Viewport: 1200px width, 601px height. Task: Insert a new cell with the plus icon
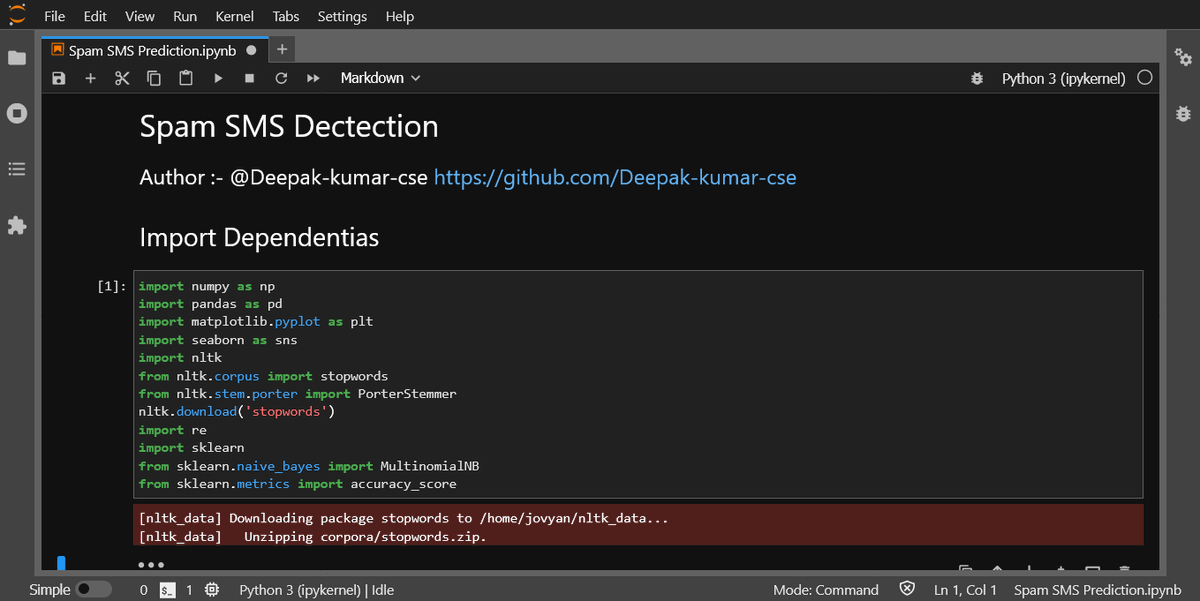click(90, 78)
